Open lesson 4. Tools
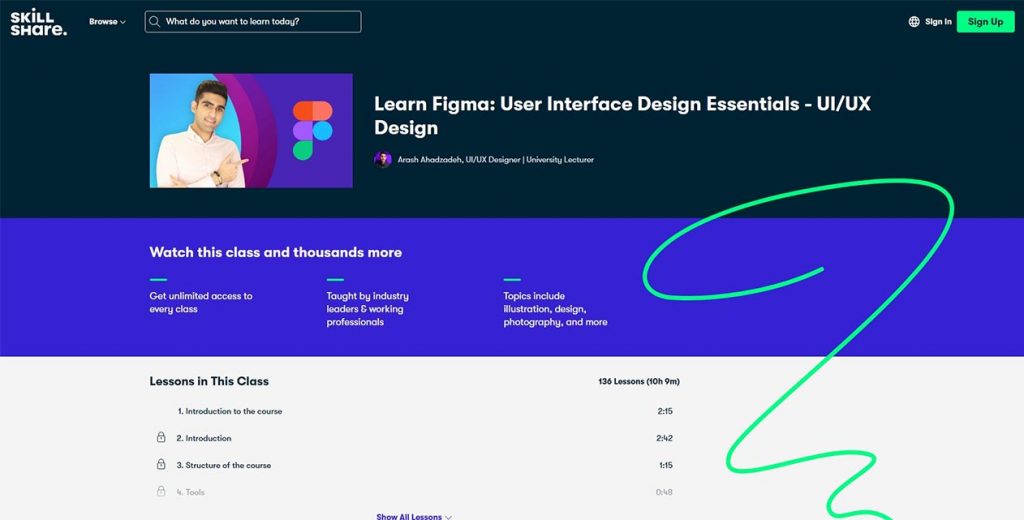The height and width of the screenshot is (520, 1024). [x=190, y=492]
